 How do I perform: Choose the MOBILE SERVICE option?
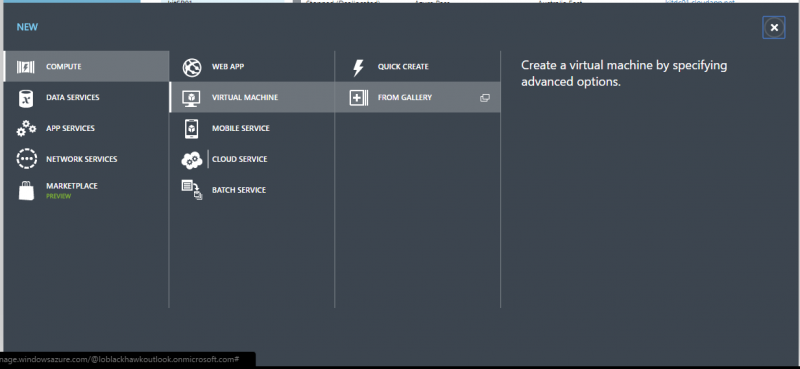pyautogui.click(x=252, y=128)
